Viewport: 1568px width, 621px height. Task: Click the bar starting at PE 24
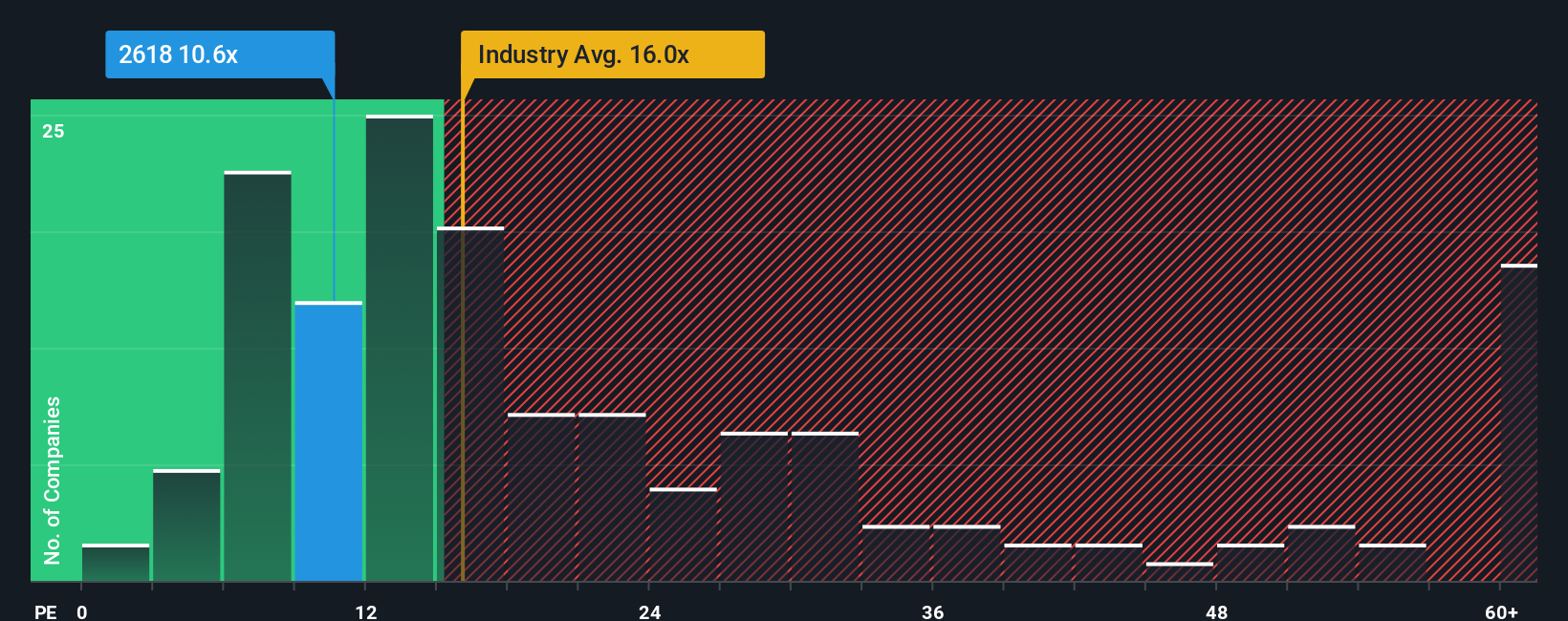coord(684,535)
